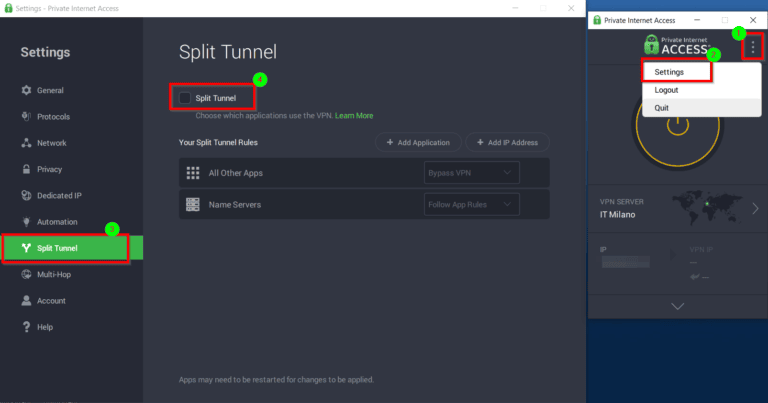Click the Name Servers icon
The image size is (768, 403).
tap(193, 205)
